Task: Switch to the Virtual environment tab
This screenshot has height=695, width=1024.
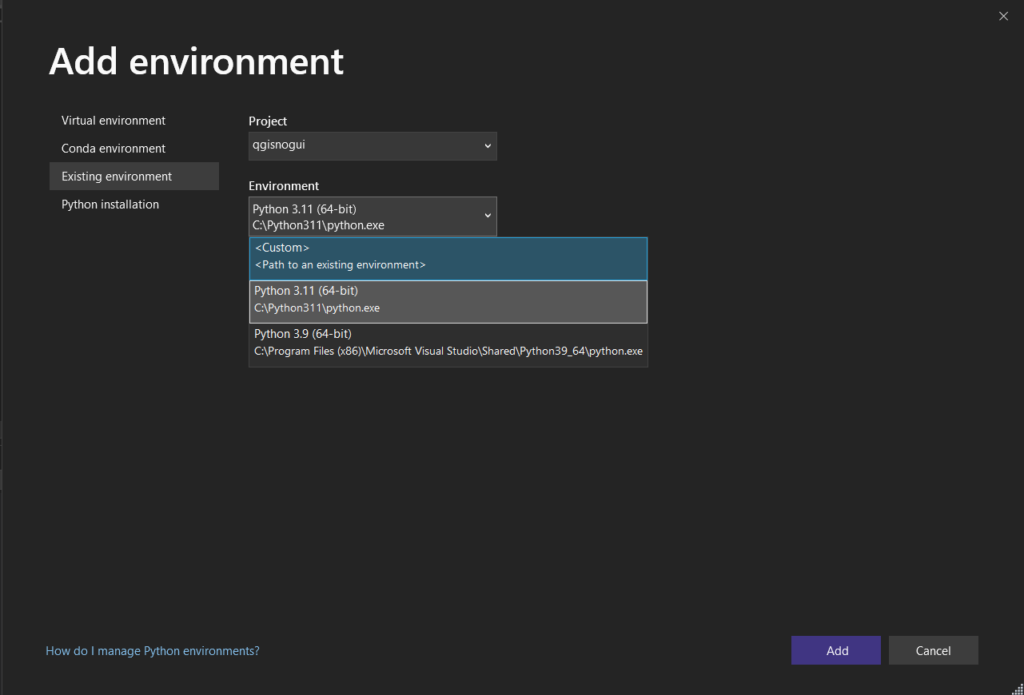Action: (113, 120)
